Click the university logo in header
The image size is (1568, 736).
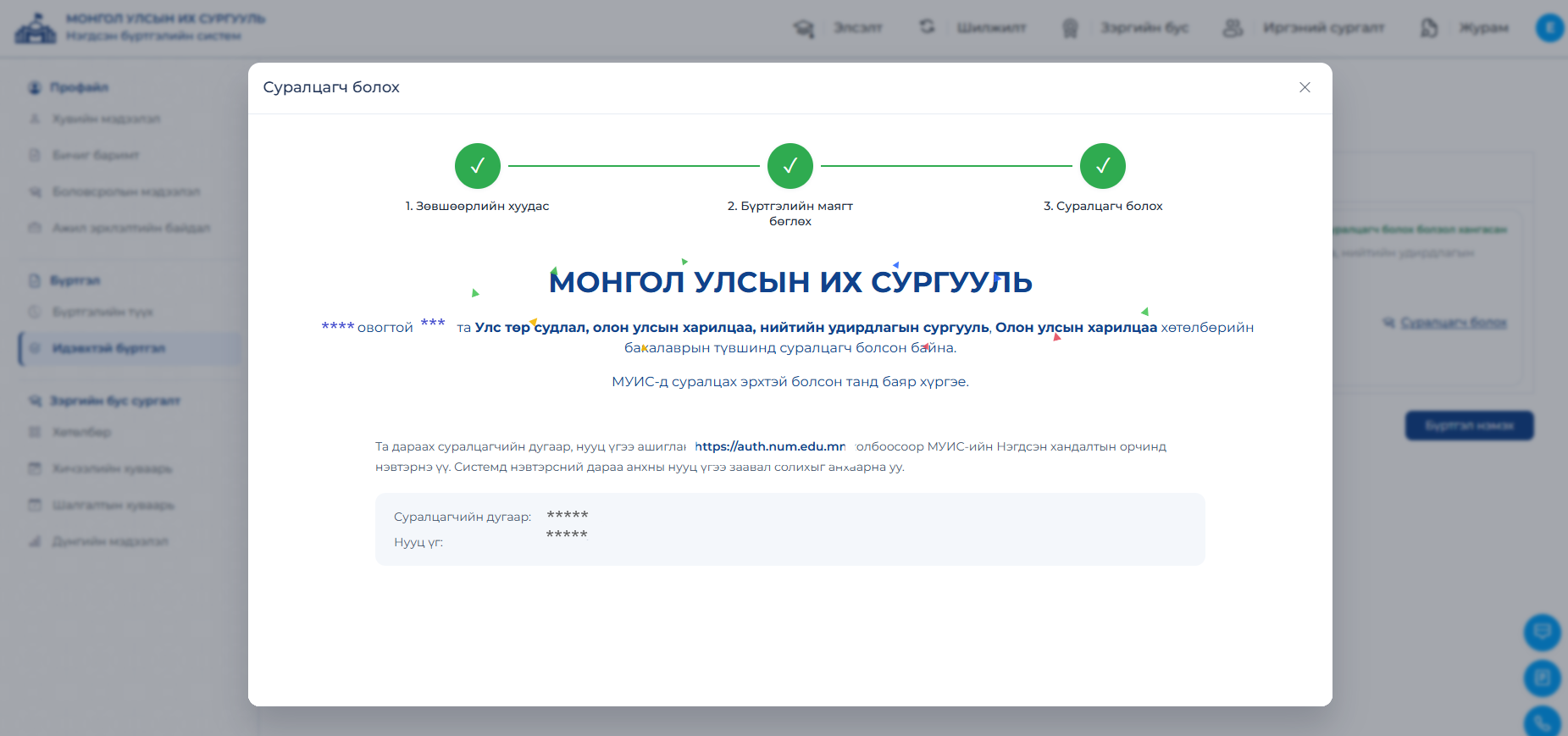[x=36, y=28]
